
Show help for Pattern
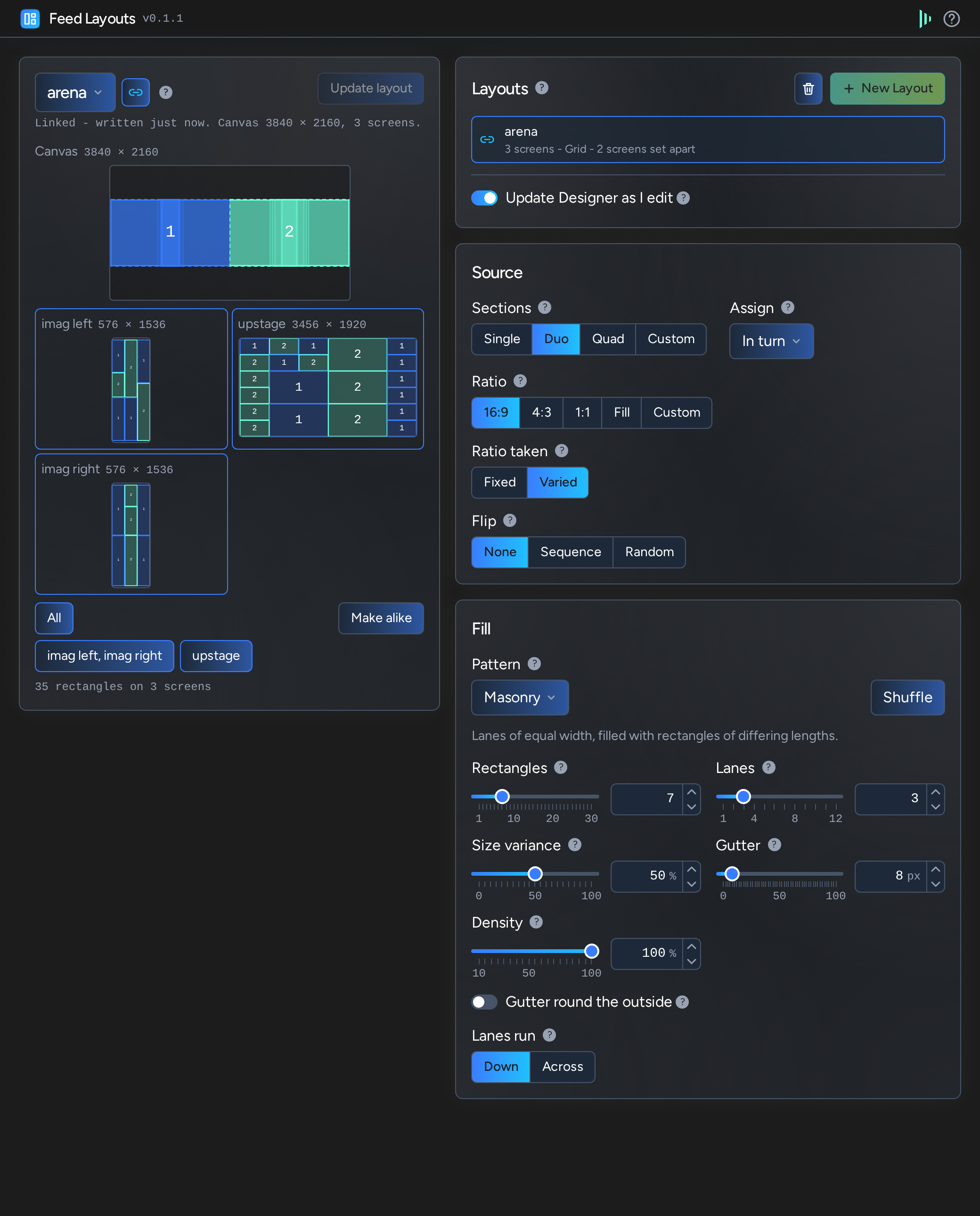[534, 664]
